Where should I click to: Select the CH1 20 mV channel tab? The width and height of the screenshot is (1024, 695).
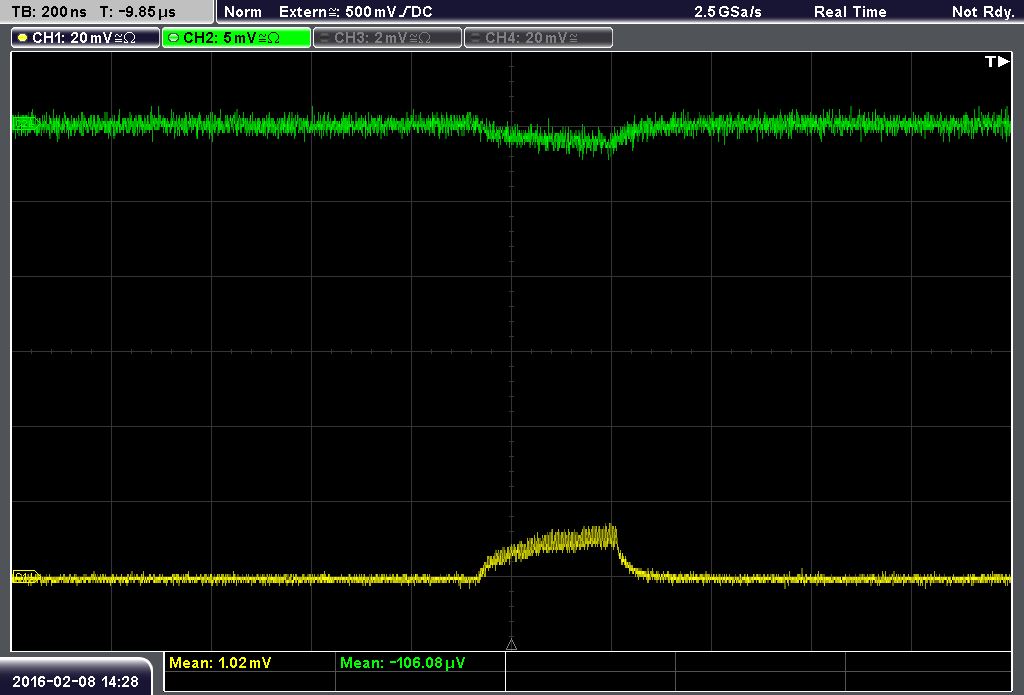(x=86, y=38)
